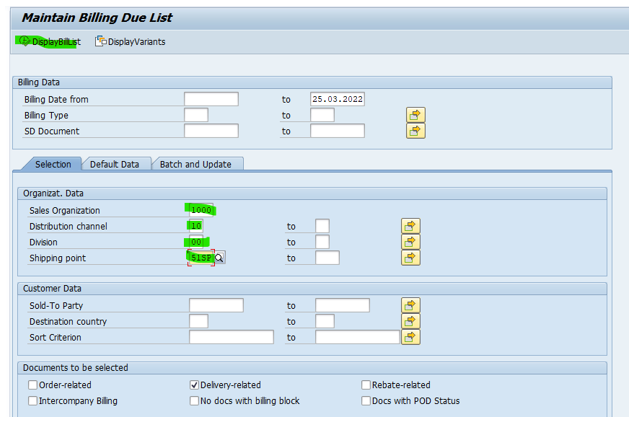Click the Billing Date from field
Screen dimensions: 640x423
pos(211,99)
